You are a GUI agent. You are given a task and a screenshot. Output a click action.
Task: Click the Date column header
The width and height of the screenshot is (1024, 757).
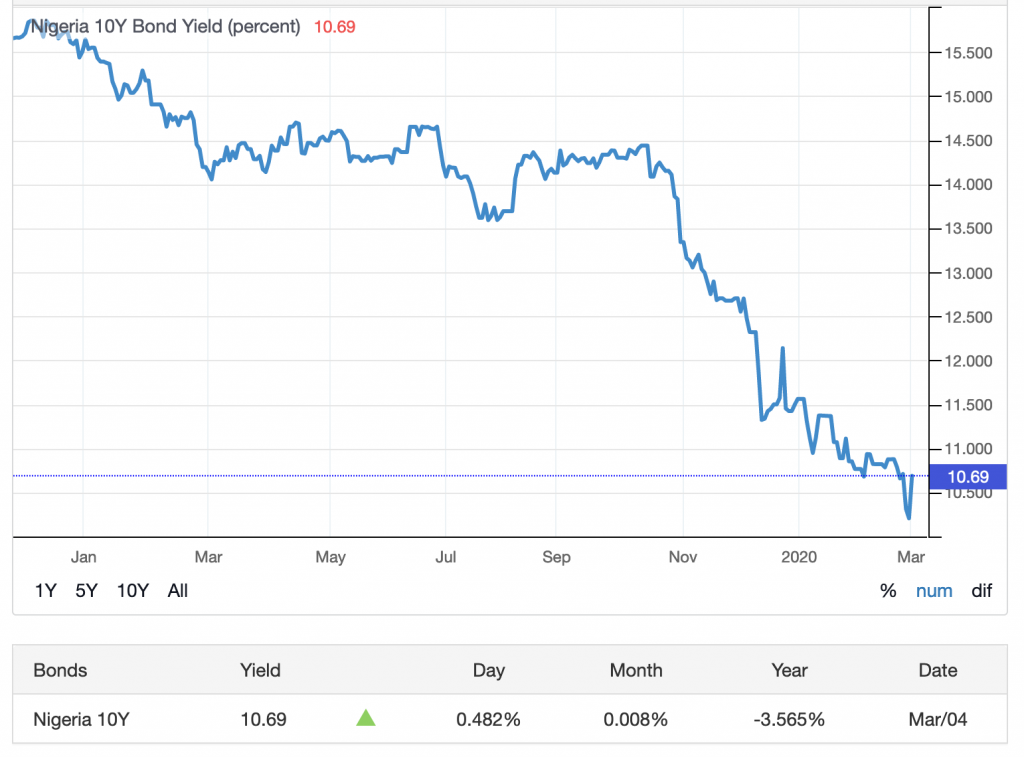938,670
